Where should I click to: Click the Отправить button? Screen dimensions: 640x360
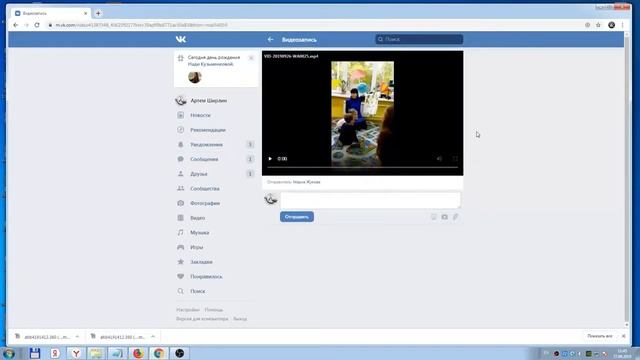297,217
